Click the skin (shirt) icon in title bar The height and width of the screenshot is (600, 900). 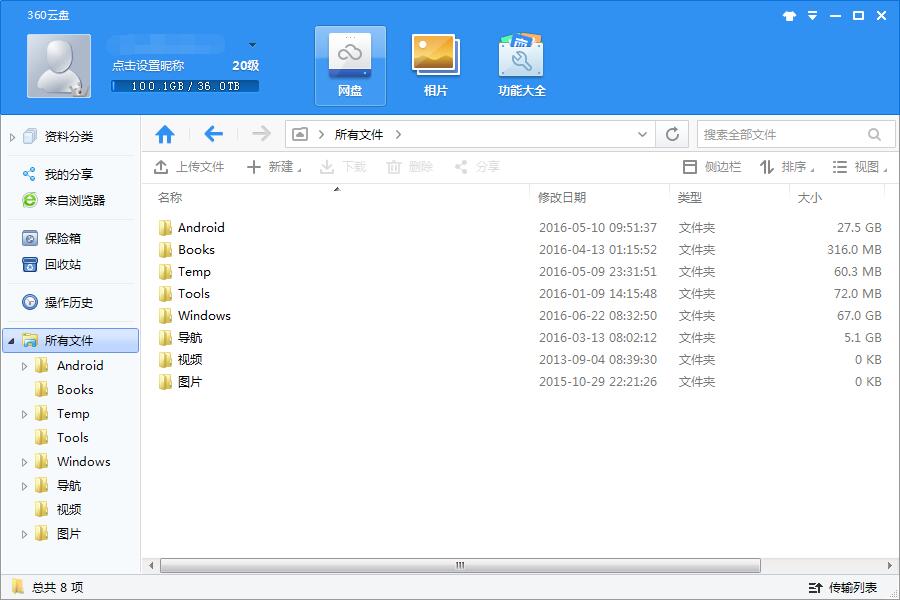[x=788, y=16]
